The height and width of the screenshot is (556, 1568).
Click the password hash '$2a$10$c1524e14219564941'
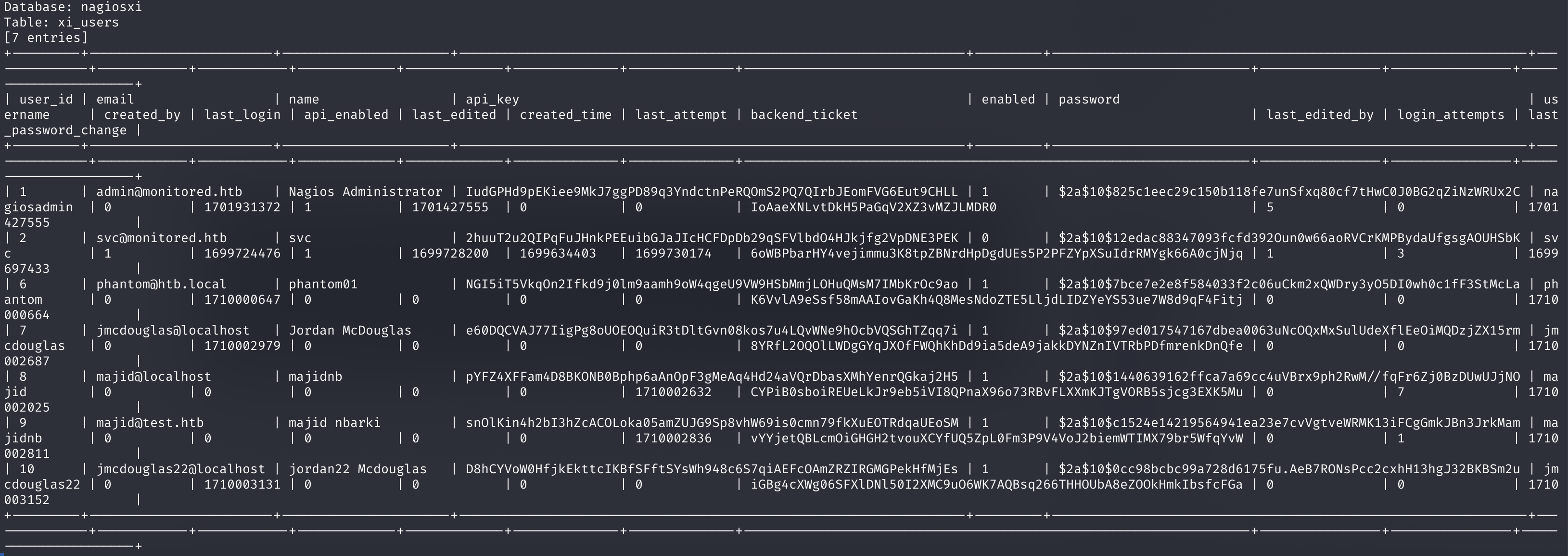point(1289,423)
